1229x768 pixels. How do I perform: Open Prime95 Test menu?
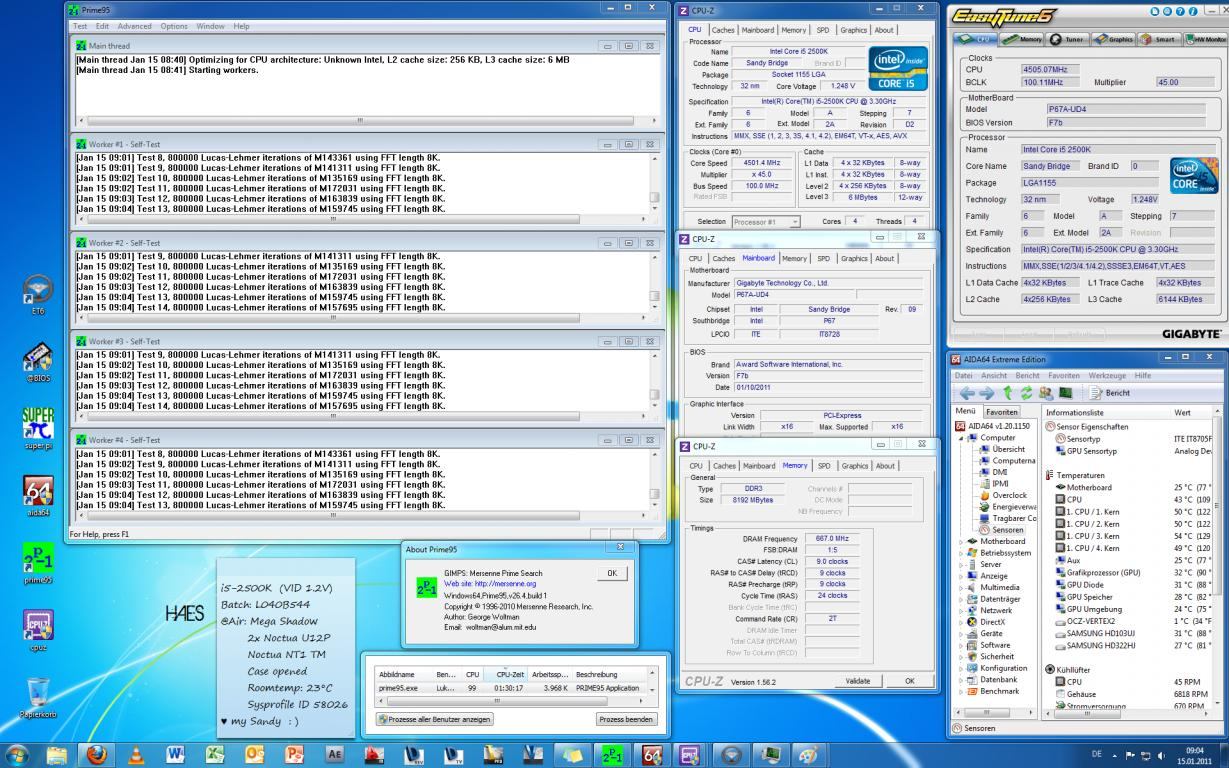point(80,25)
